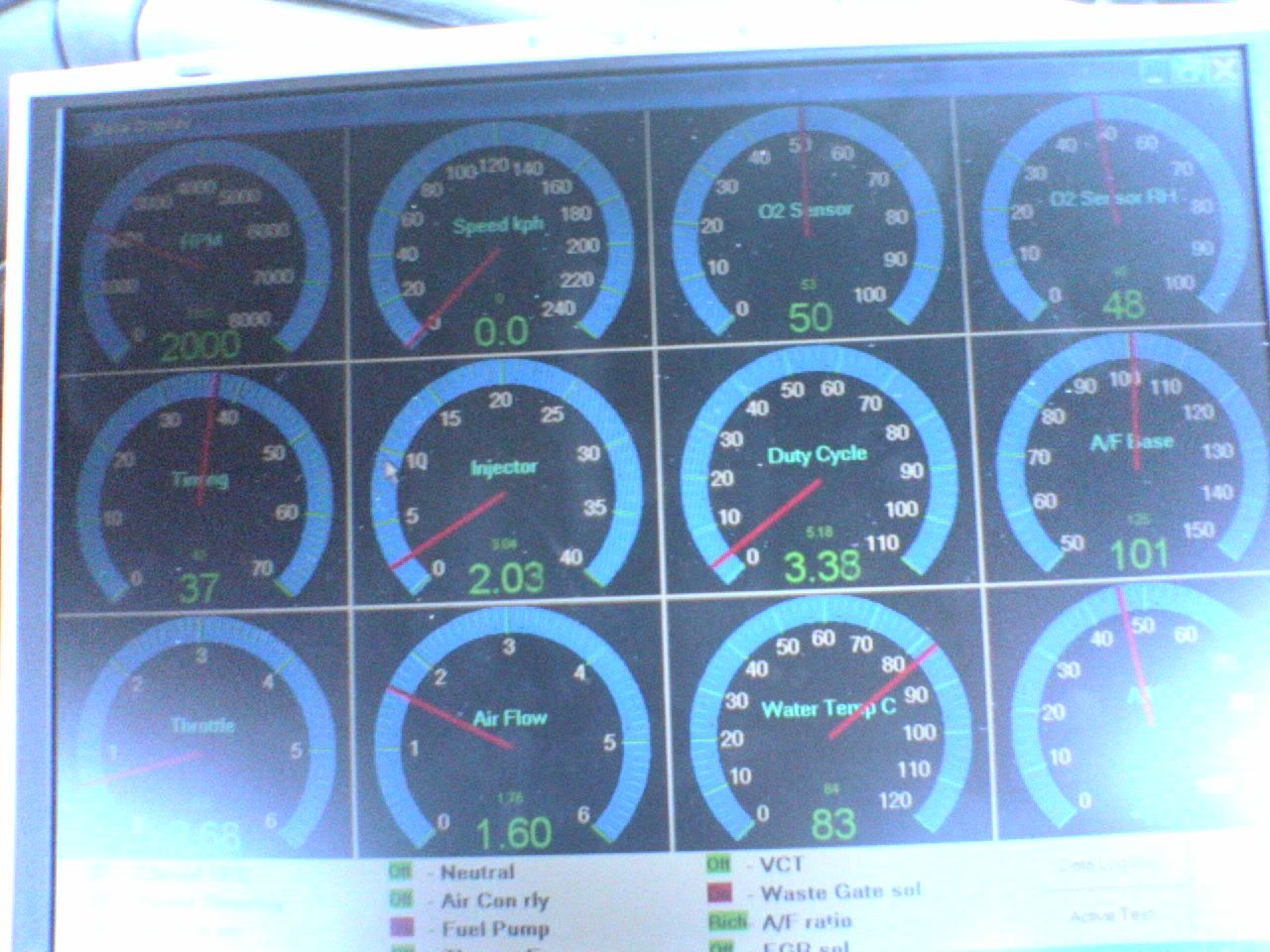Image resolution: width=1270 pixels, height=952 pixels.
Task: Click the Air Flow gauge
Action: pos(510,734)
